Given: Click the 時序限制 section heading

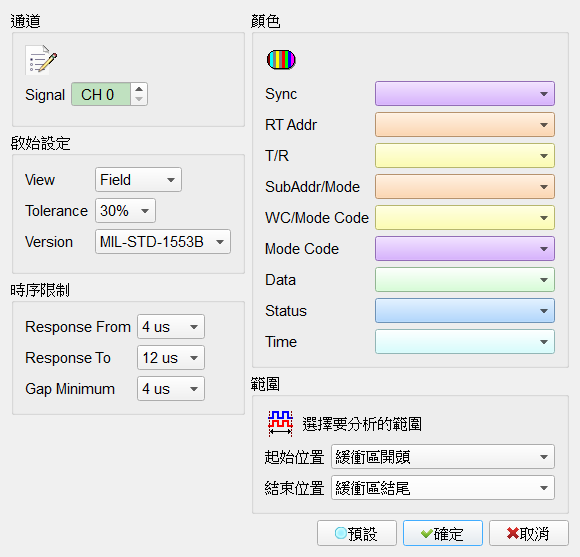Looking at the screenshot, I should 40,290.
